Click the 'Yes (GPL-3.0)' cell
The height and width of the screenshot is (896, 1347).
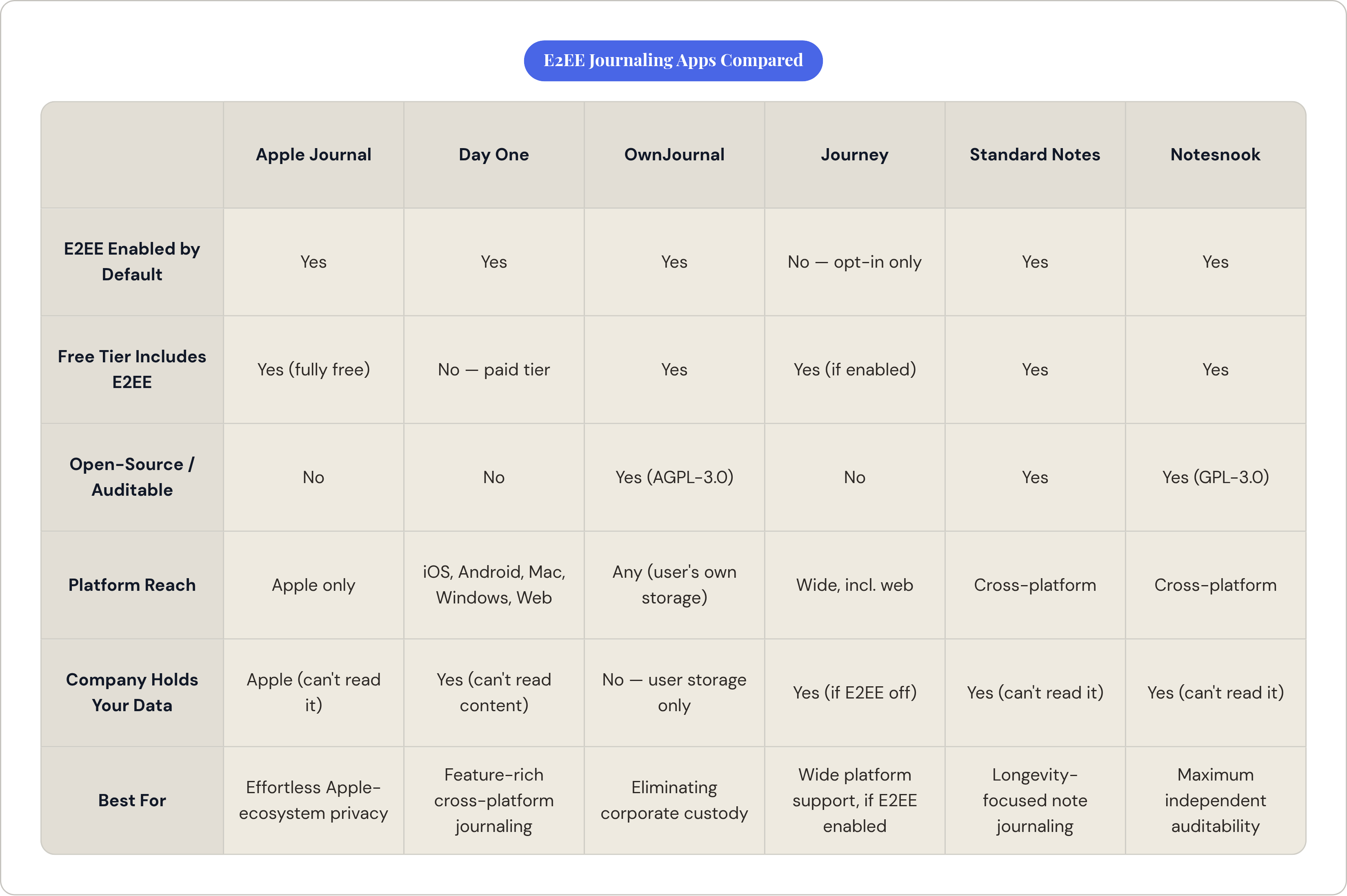click(1215, 477)
